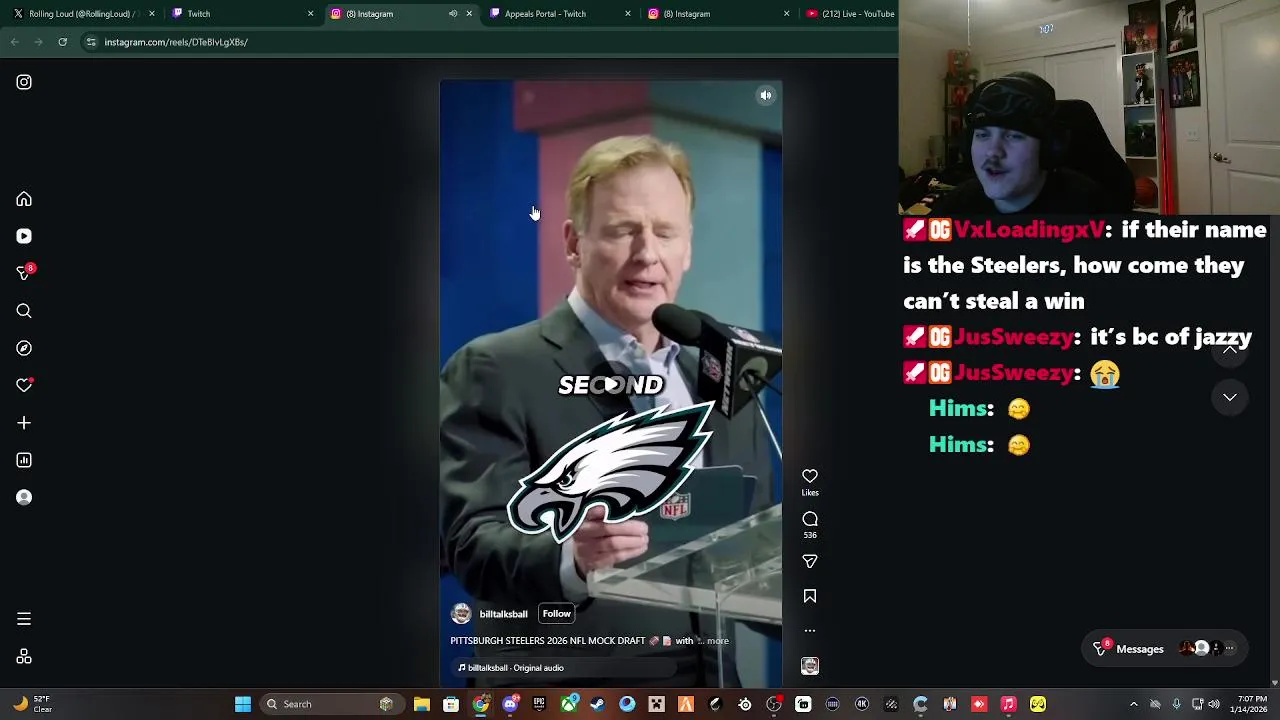Open Xbox app from the taskbar
Screen dimensions: 1280x720
[x=568, y=704]
